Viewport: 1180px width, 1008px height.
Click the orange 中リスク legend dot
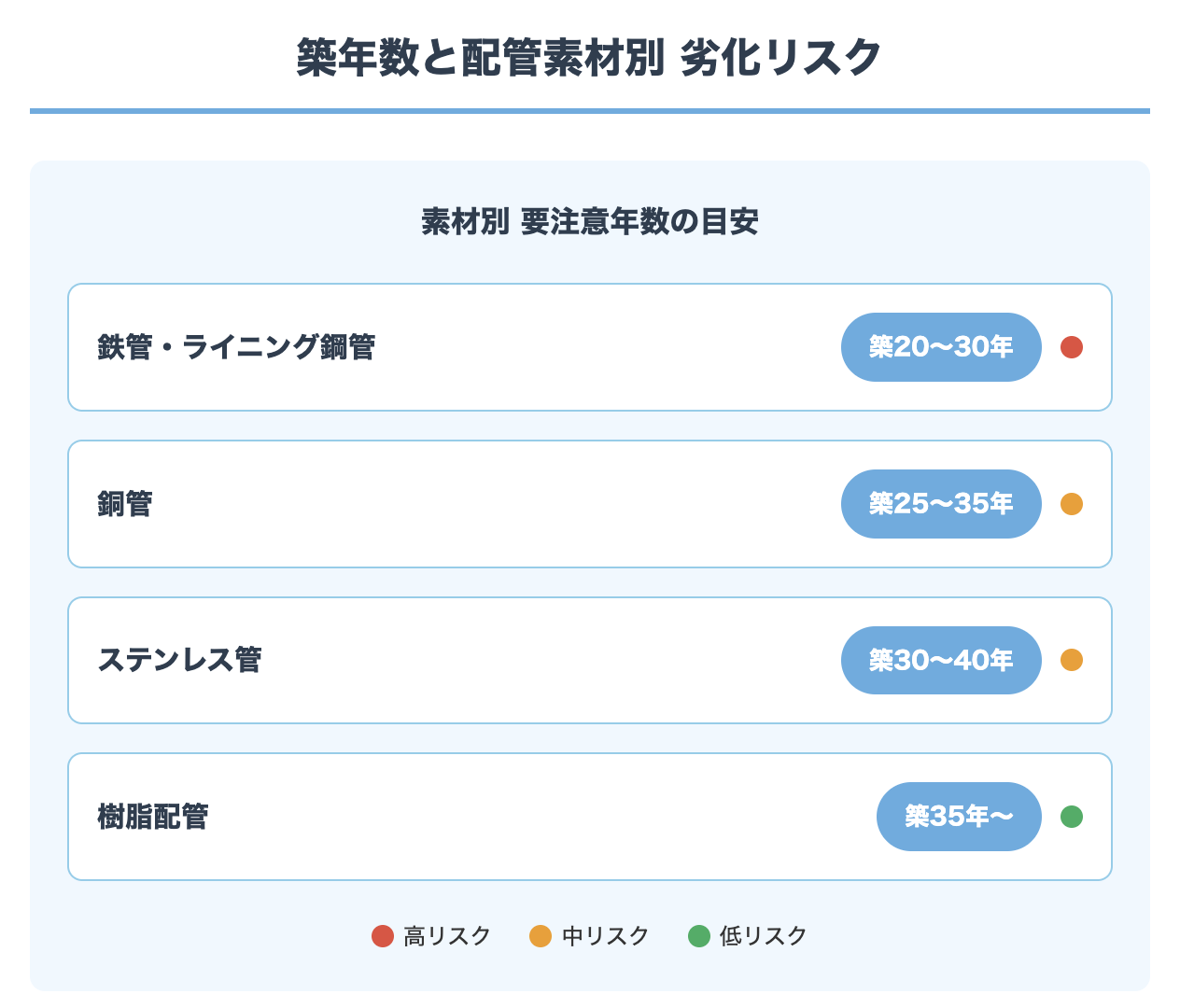(x=541, y=936)
